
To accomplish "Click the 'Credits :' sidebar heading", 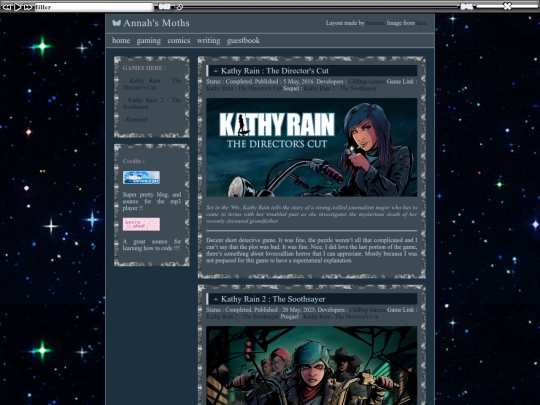I will tap(134, 161).
